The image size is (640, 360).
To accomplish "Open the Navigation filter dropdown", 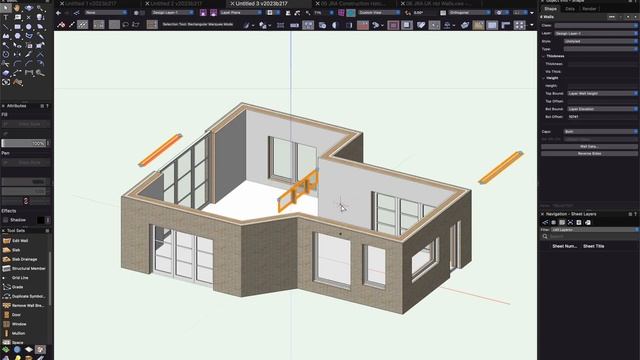I will coord(594,230).
